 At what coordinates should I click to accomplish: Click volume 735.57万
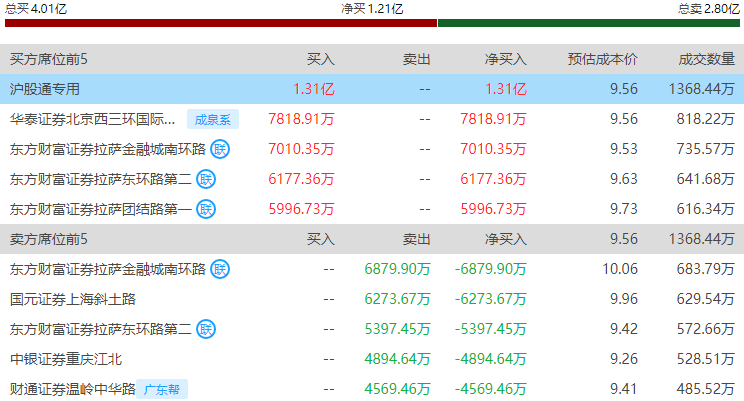coord(706,149)
